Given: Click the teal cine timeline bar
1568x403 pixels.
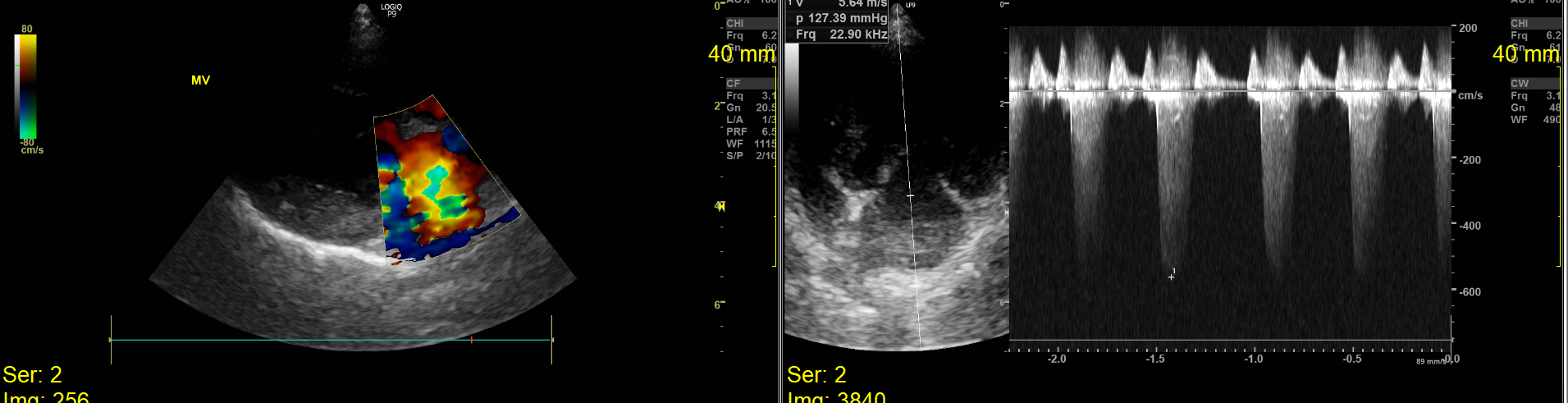Looking at the screenshot, I should click(x=331, y=339).
